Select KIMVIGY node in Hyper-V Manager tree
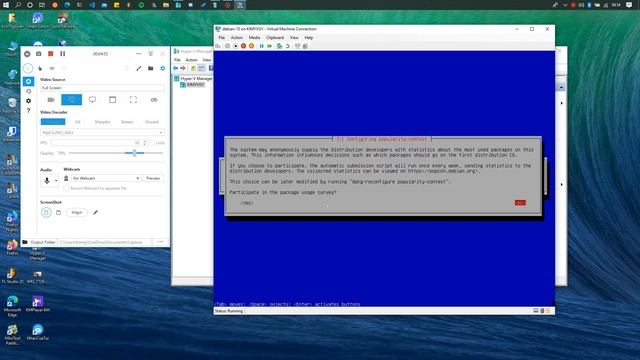The height and width of the screenshot is (360, 640). [x=195, y=84]
